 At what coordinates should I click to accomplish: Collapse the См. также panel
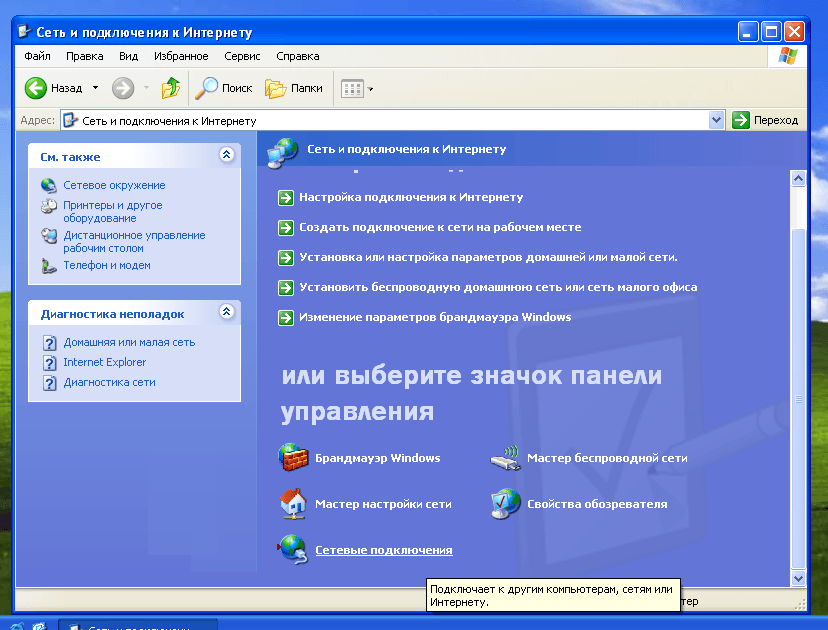click(x=226, y=155)
